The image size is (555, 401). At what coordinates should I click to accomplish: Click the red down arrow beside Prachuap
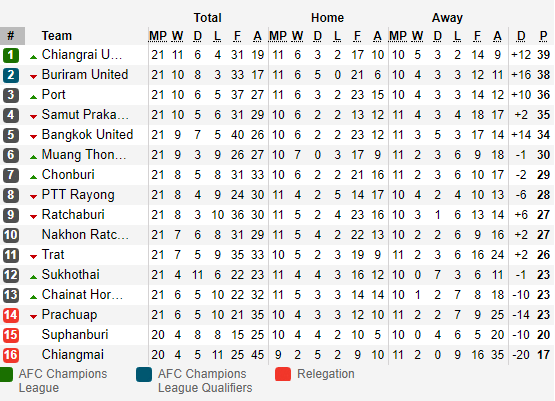pyautogui.click(x=34, y=316)
